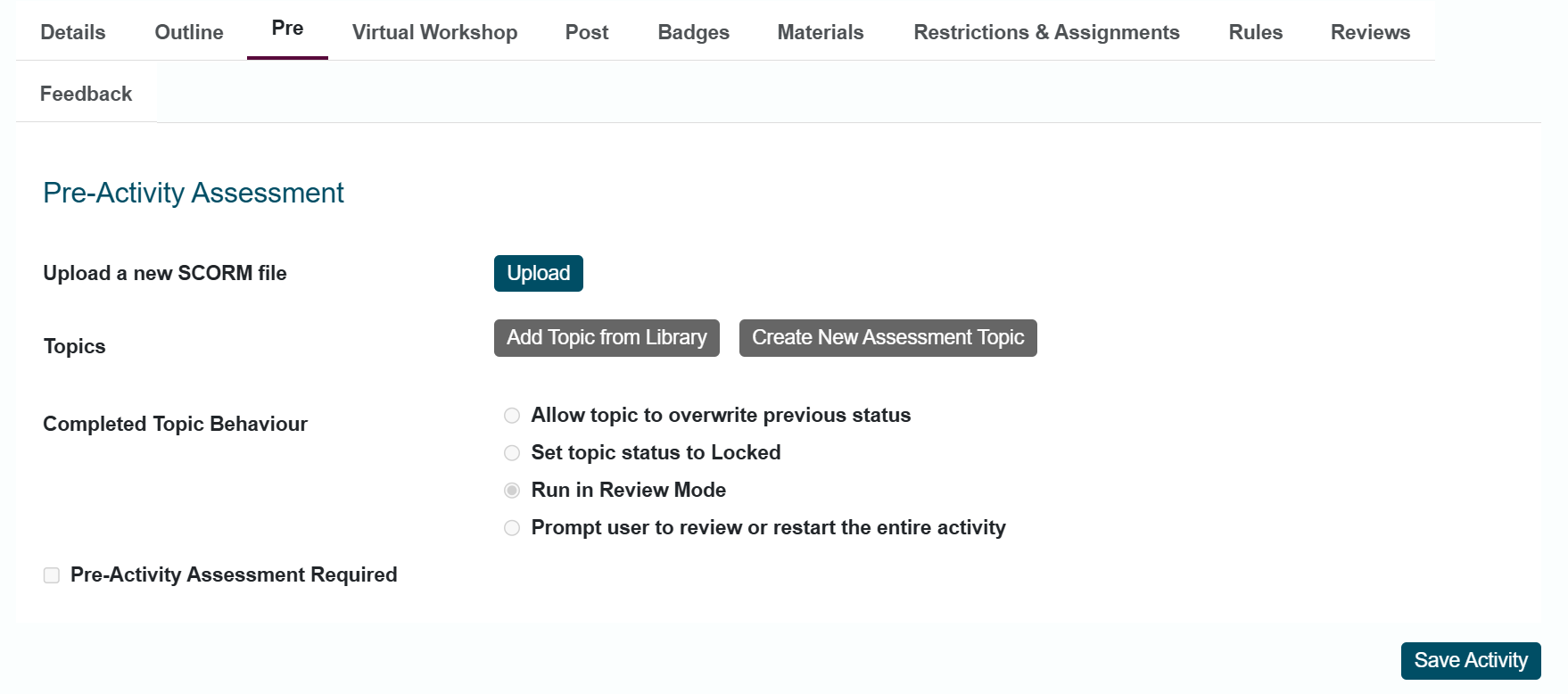1568x694 pixels.
Task: Click Add Topic from Library
Action: tap(607, 338)
